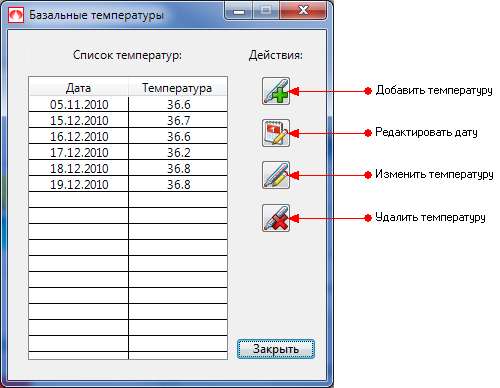Click the 36.7 temperature cell

click(x=178, y=120)
